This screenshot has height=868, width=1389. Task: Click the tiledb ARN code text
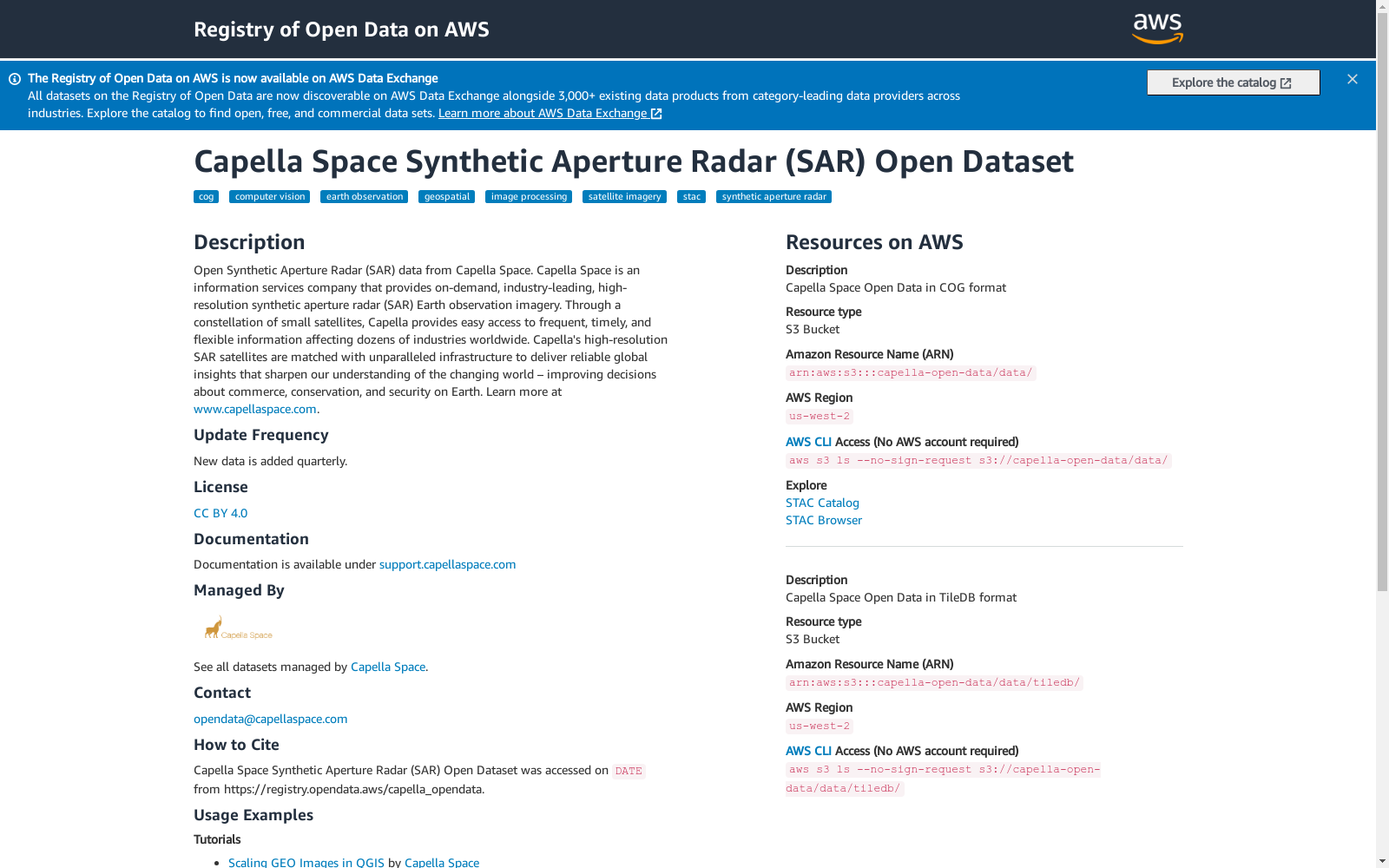tap(934, 683)
